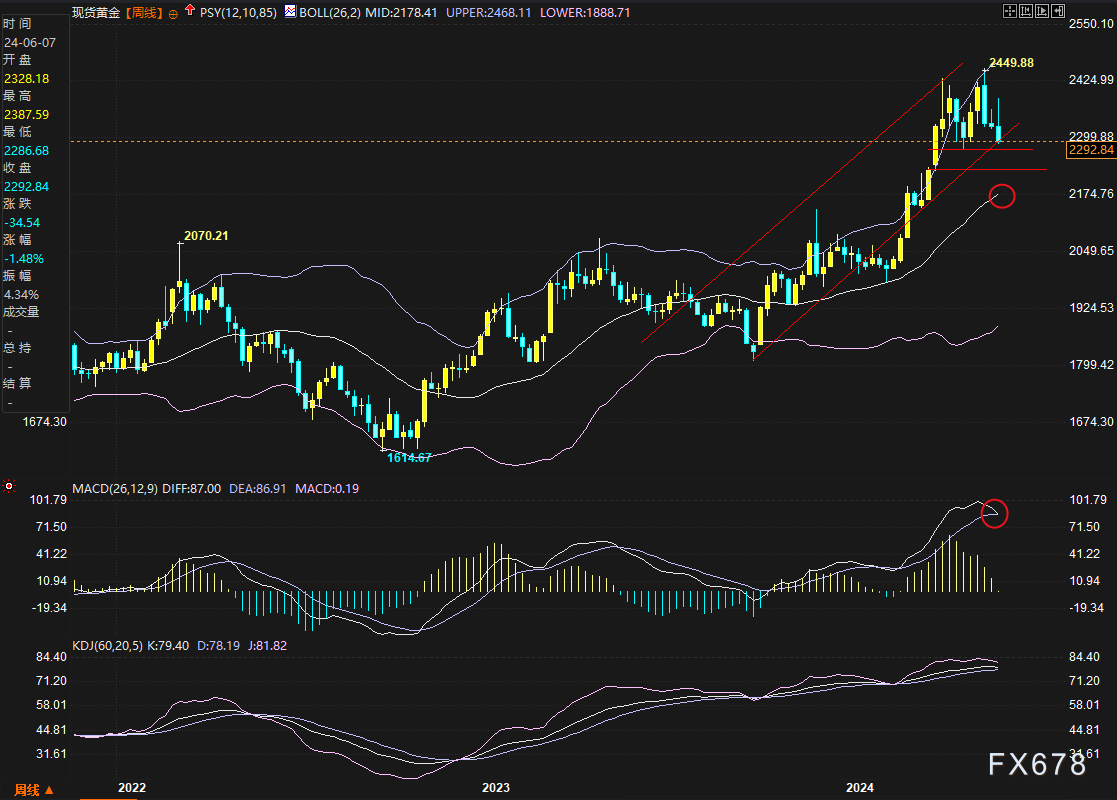Click the 1614.67 low price marker

pyautogui.click(x=410, y=456)
